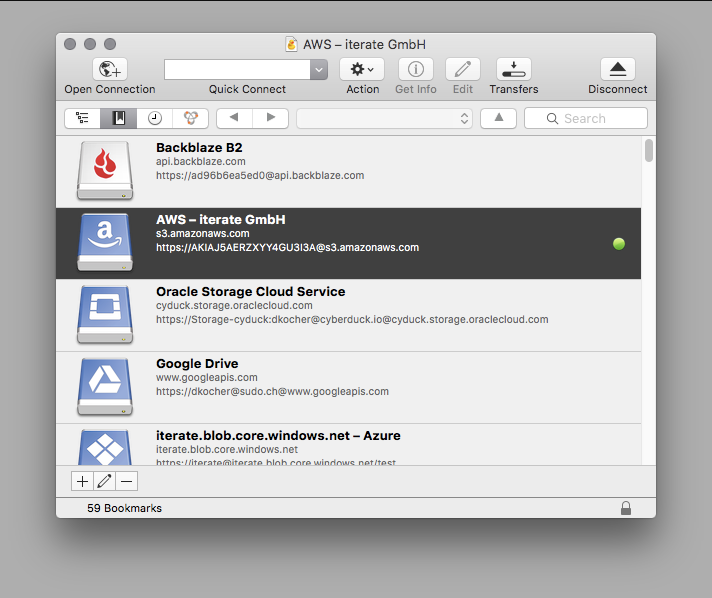The width and height of the screenshot is (712, 598).
Task: Select the Oracle Storage Cloud drive icon
Action: tap(105, 314)
